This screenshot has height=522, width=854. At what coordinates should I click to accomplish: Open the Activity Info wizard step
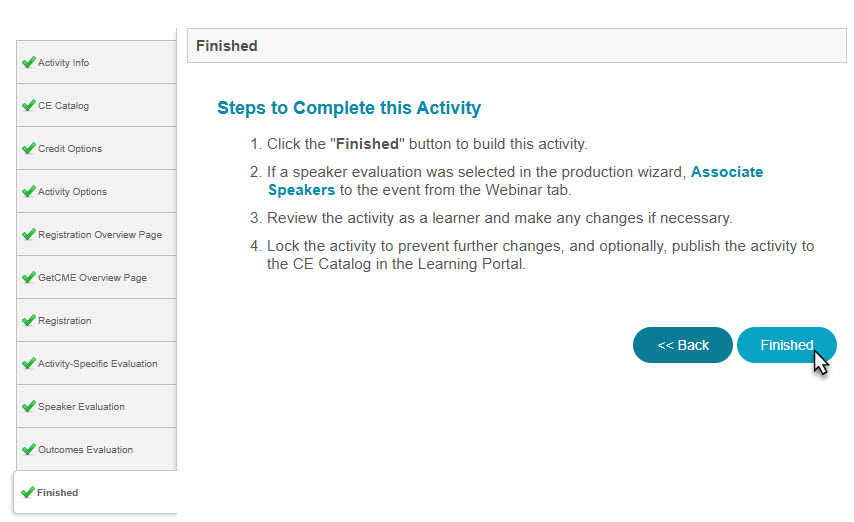click(96, 62)
